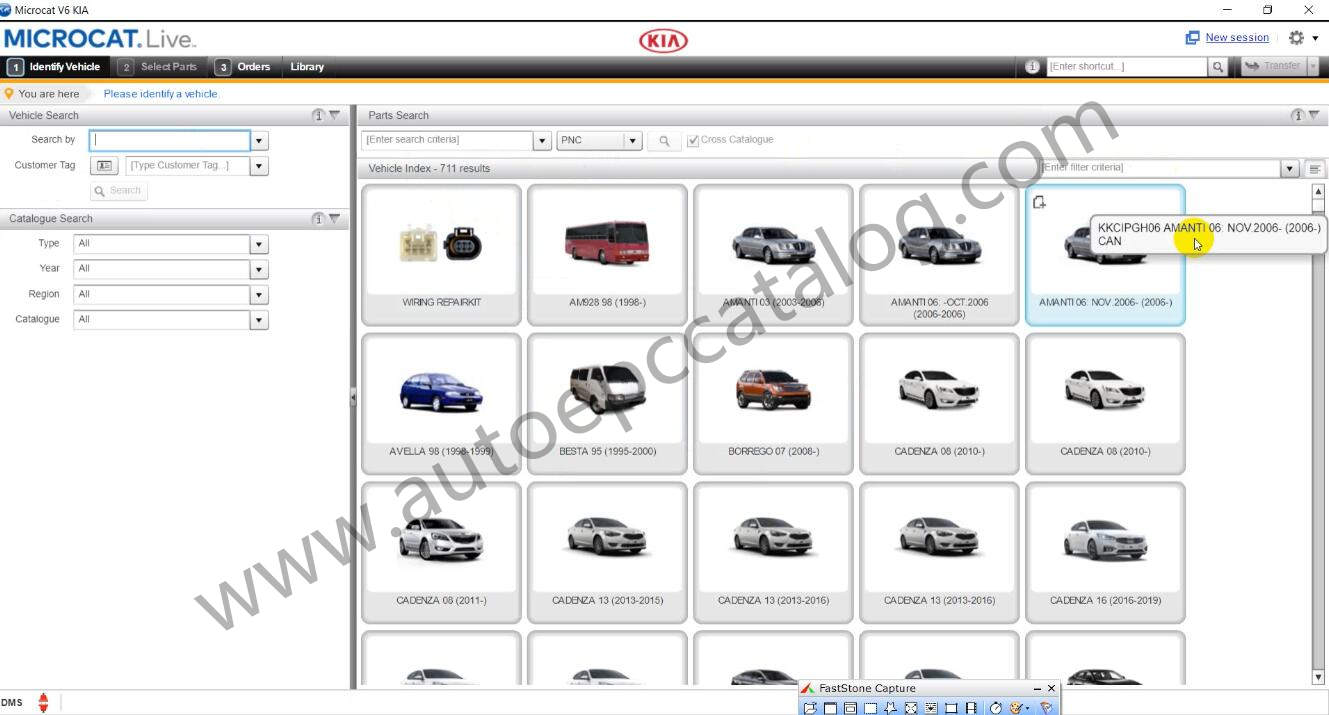Select the BORREGO 07 vehicle thumbnail
The image size is (1329, 715).
tap(772, 402)
